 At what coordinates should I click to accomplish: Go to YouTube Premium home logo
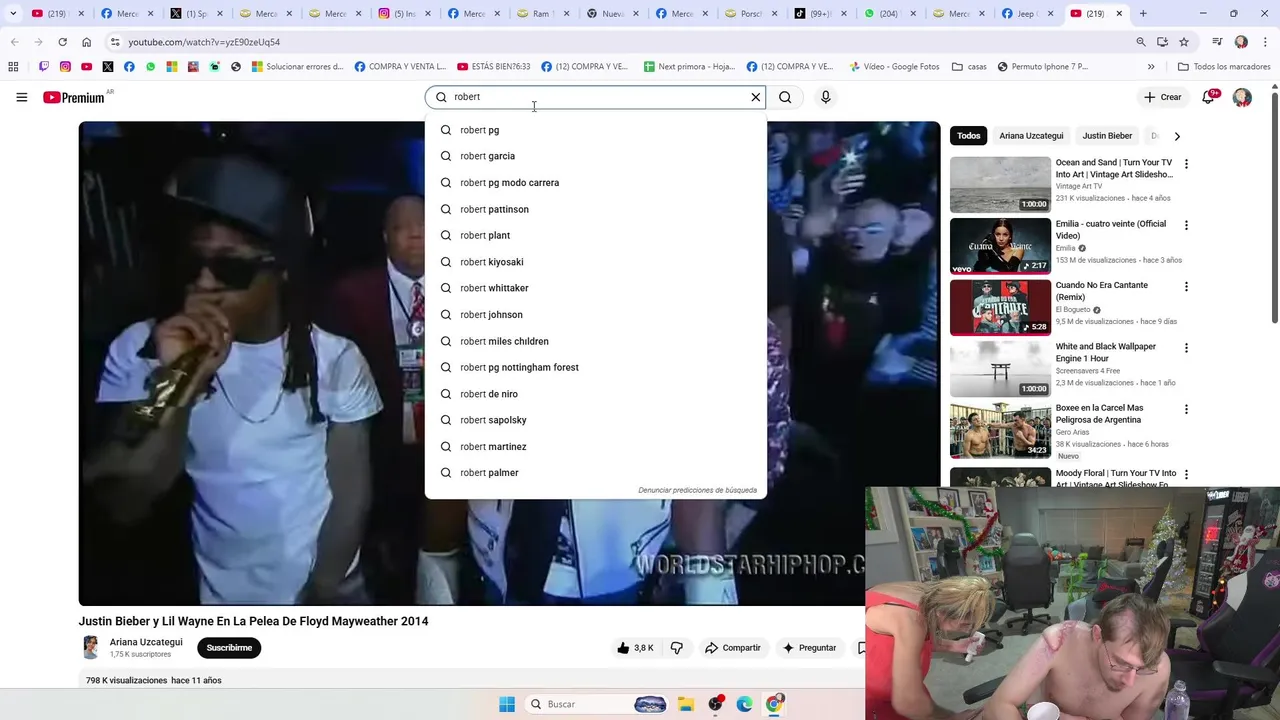pyautogui.click(x=74, y=97)
